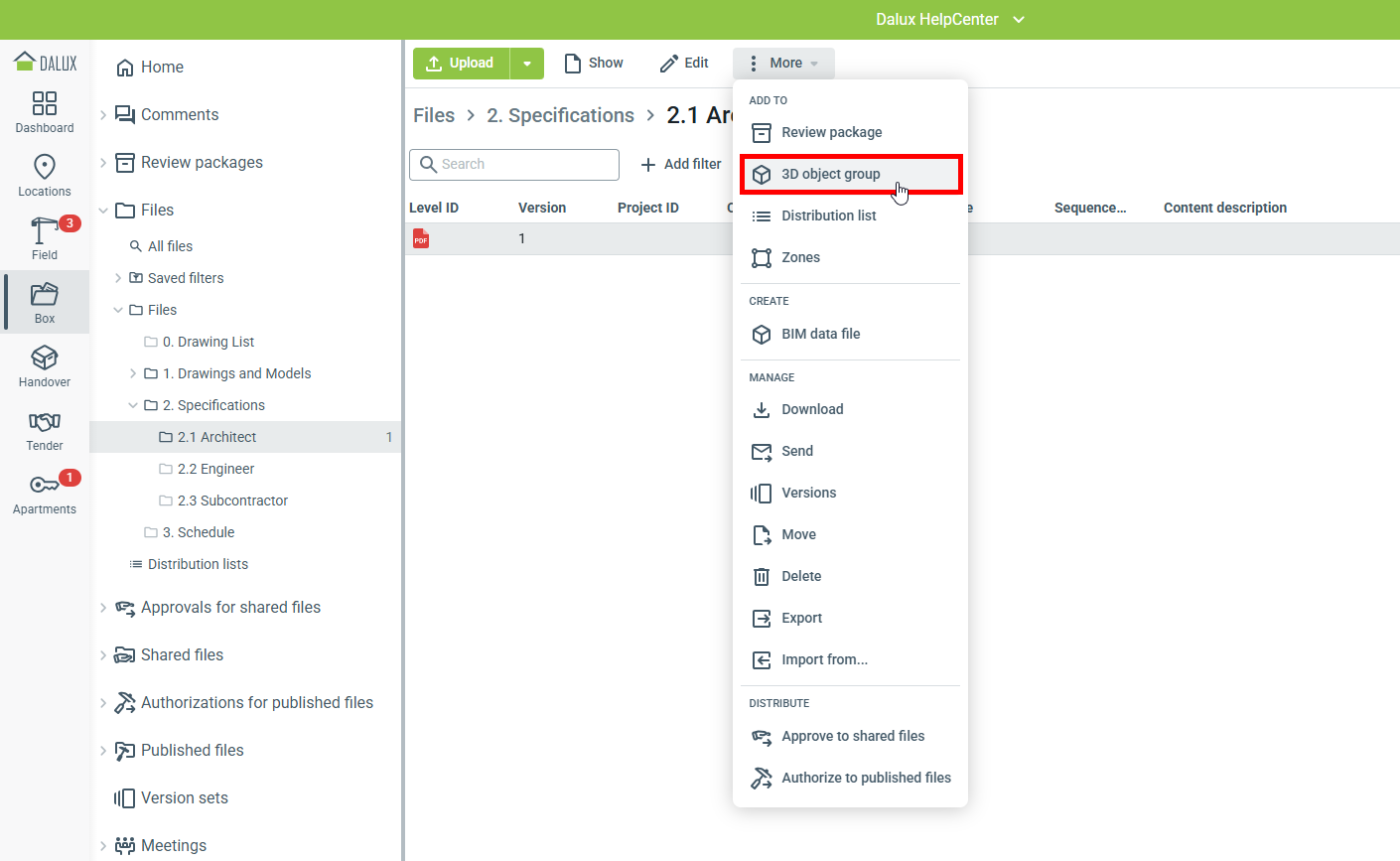
Task: Select the 2.2 Engineer folder
Action: (215, 469)
